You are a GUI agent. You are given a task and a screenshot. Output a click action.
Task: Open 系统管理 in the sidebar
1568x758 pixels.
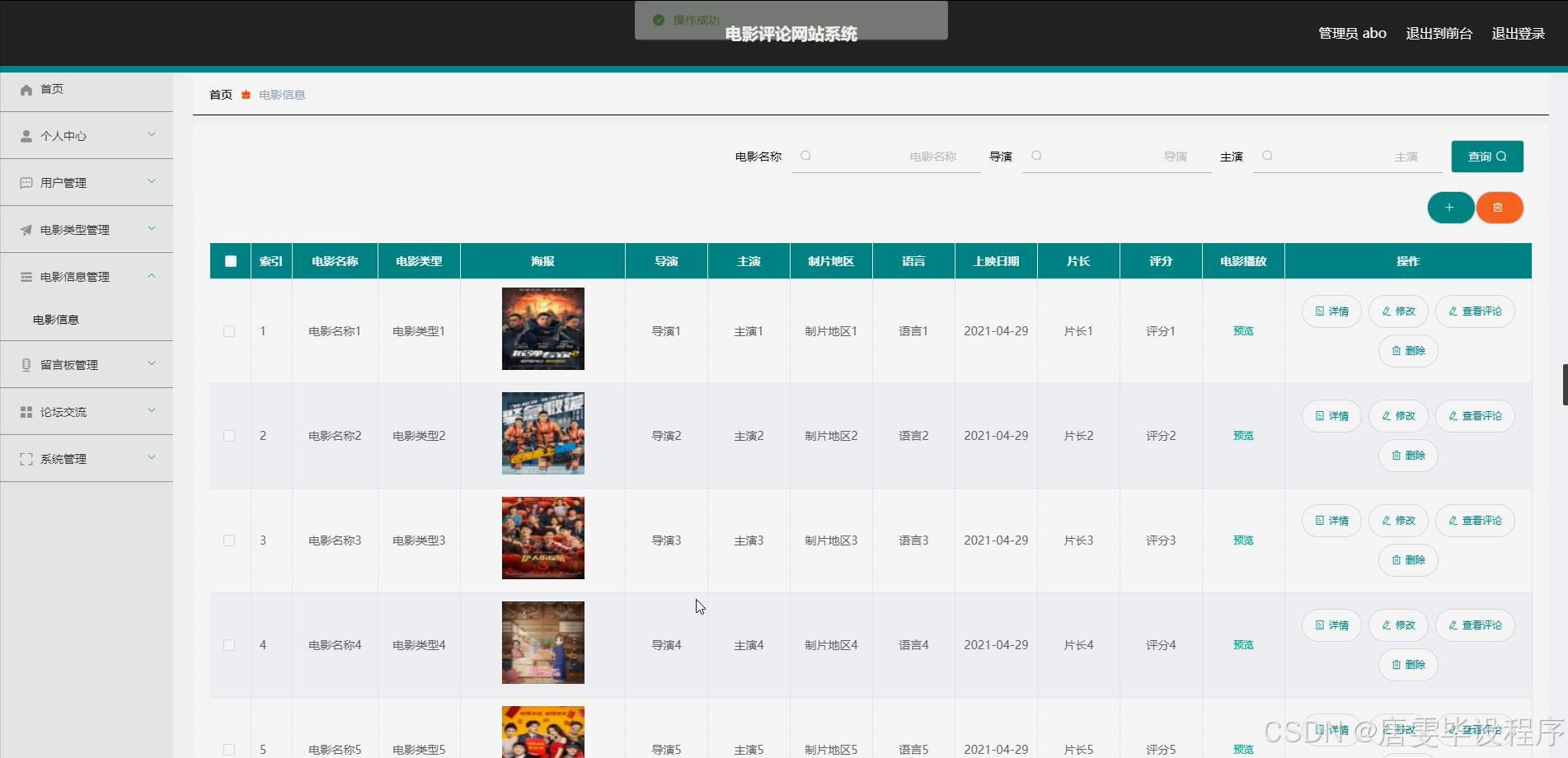click(87, 459)
